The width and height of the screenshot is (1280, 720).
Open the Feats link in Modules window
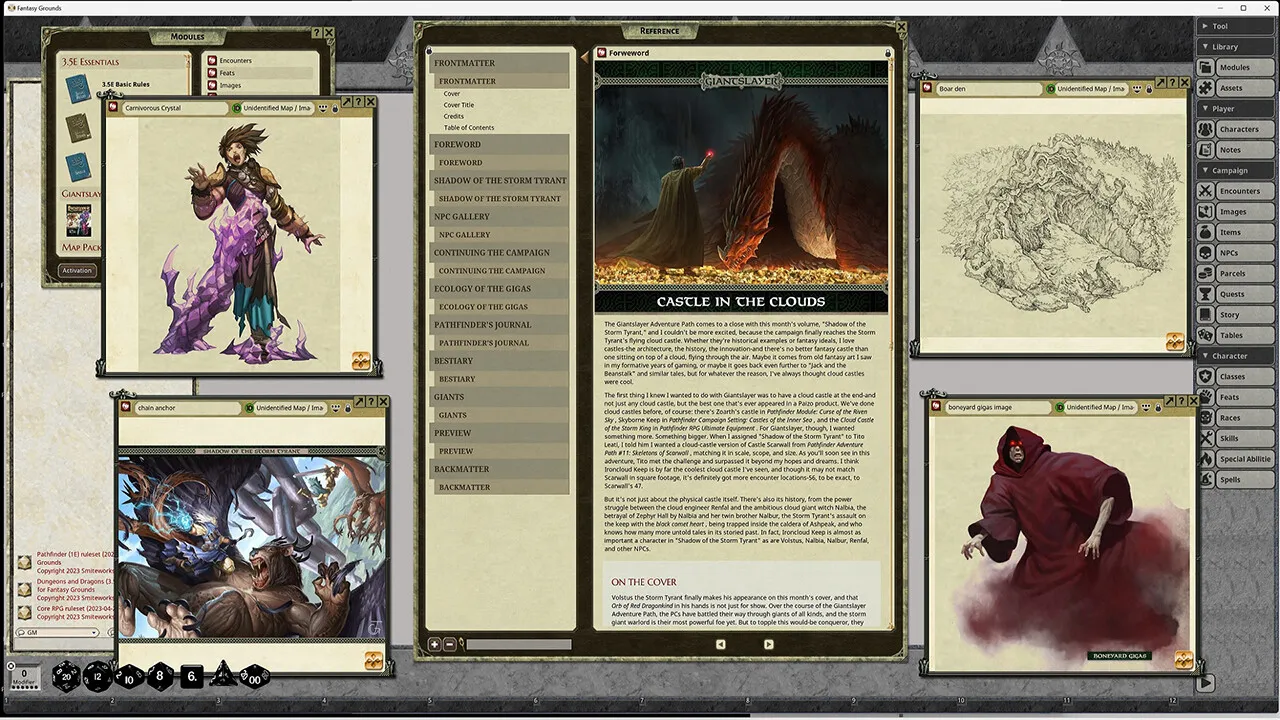[x=227, y=73]
